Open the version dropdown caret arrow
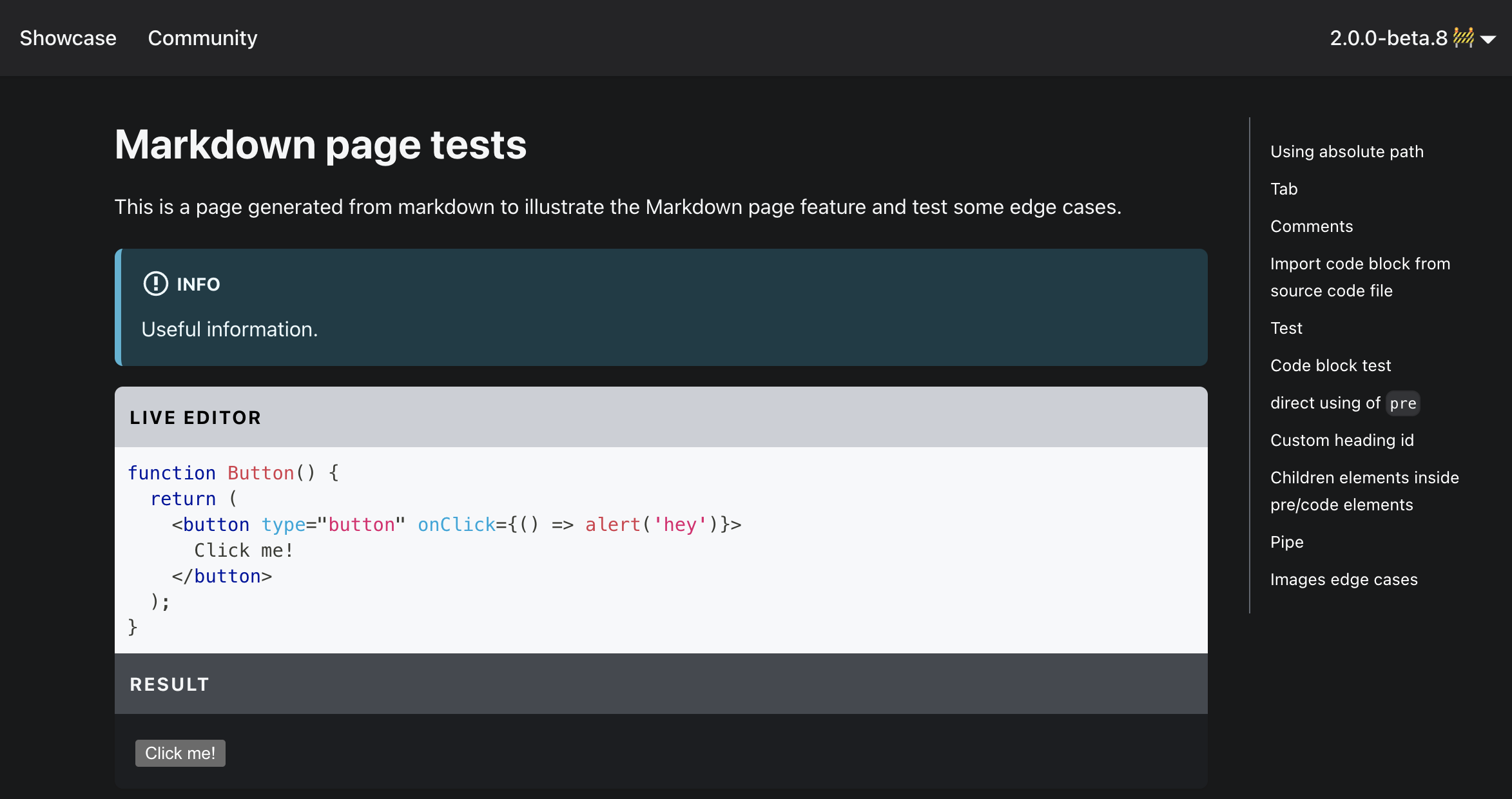Screen dimensions: 1512x799 tap(1488, 39)
